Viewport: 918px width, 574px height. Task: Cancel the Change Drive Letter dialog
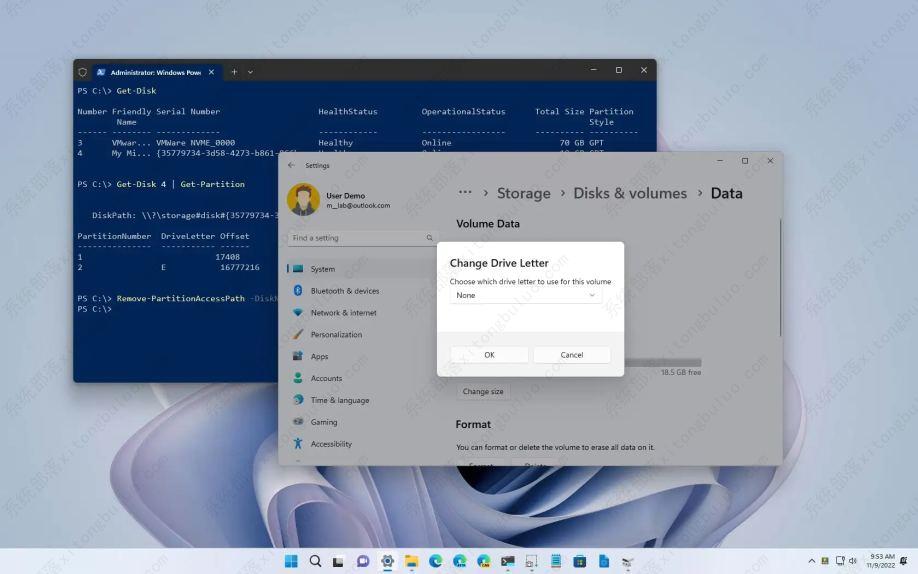pyautogui.click(x=571, y=355)
